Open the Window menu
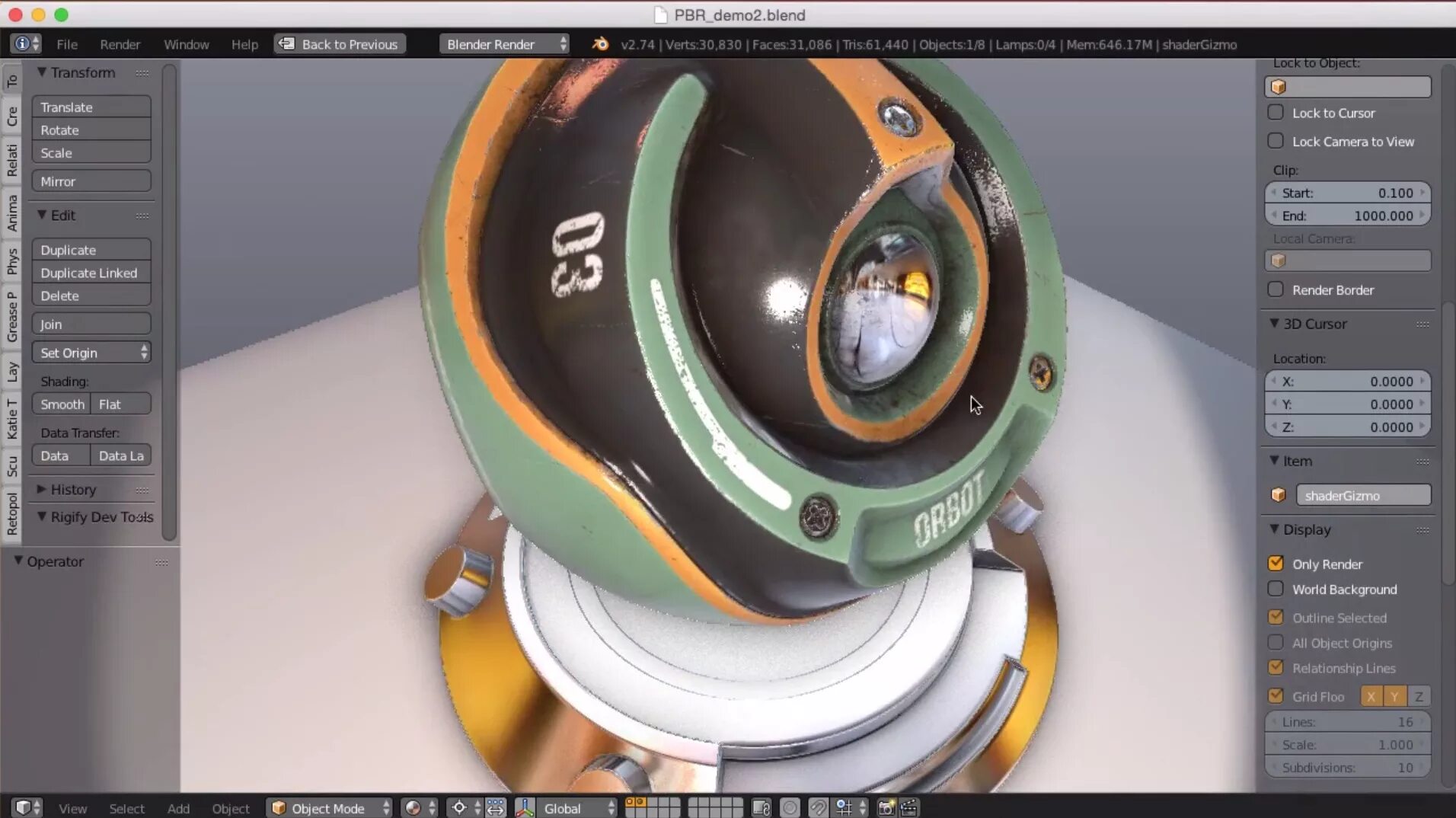The height and width of the screenshot is (818, 1456). click(x=187, y=44)
